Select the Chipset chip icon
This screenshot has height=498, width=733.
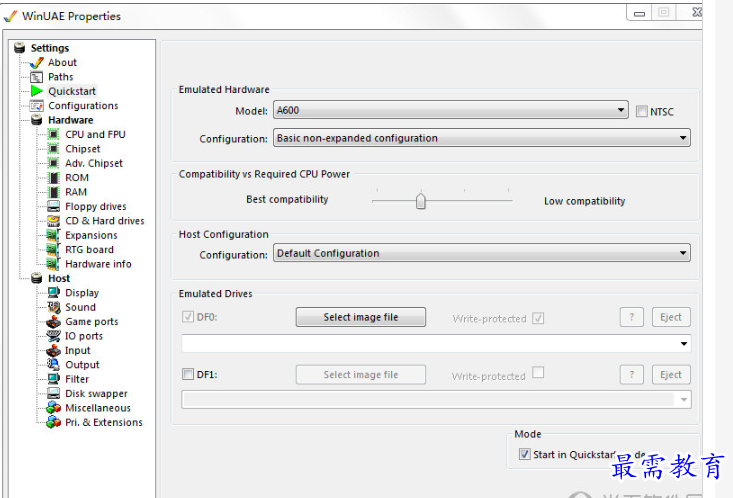pyautogui.click(x=54, y=149)
